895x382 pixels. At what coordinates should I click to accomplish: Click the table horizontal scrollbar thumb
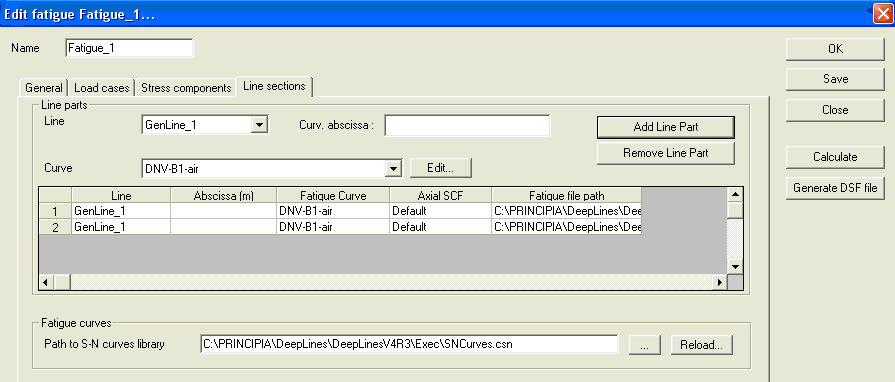(x=62, y=282)
